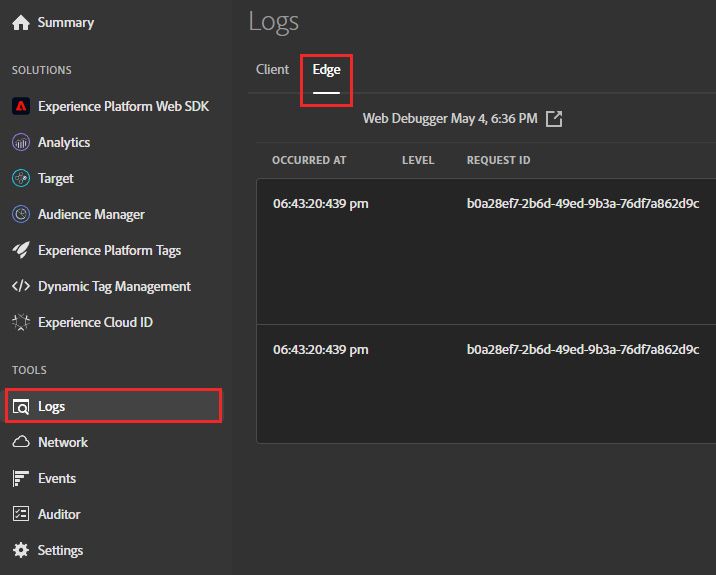Click the Logs magnifier icon

(21, 406)
